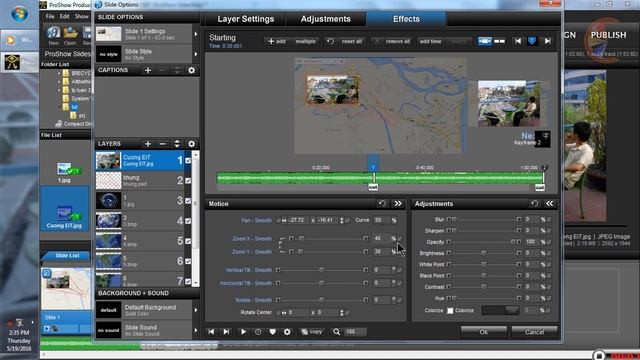Screen dimensions: 640x360
Task: Open Edit menu in ProShow window
Action: pos(64,17)
